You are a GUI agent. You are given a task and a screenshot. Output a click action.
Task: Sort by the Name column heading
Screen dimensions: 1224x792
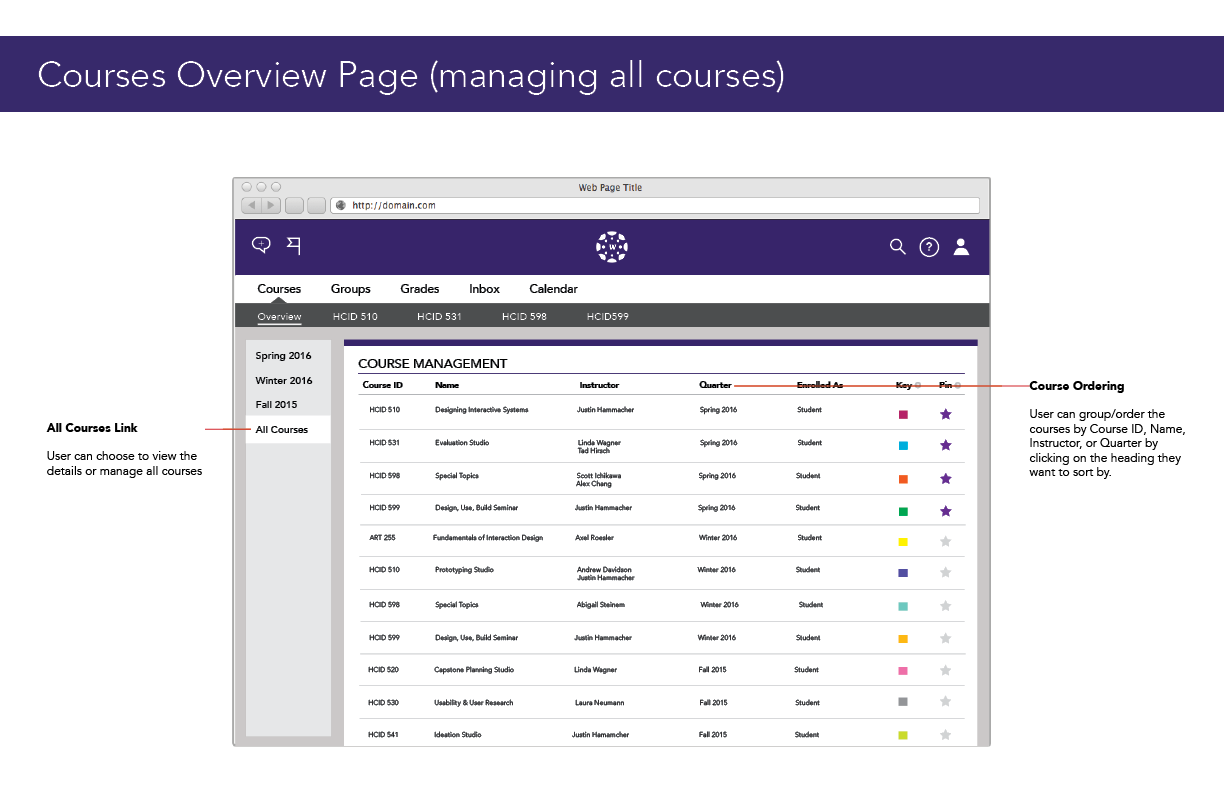pos(447,385)
